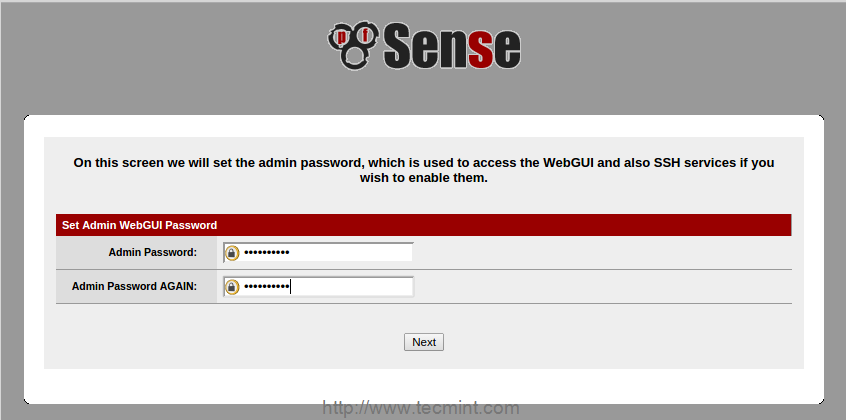Click the blank right end of Admin Password row
This screenshot has height=420, width=846.
tap(650, 253)
